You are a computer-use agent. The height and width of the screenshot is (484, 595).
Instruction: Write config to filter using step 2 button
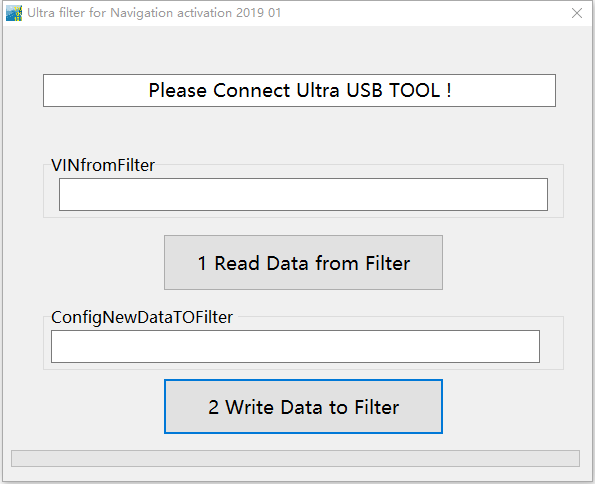(303, 407)
